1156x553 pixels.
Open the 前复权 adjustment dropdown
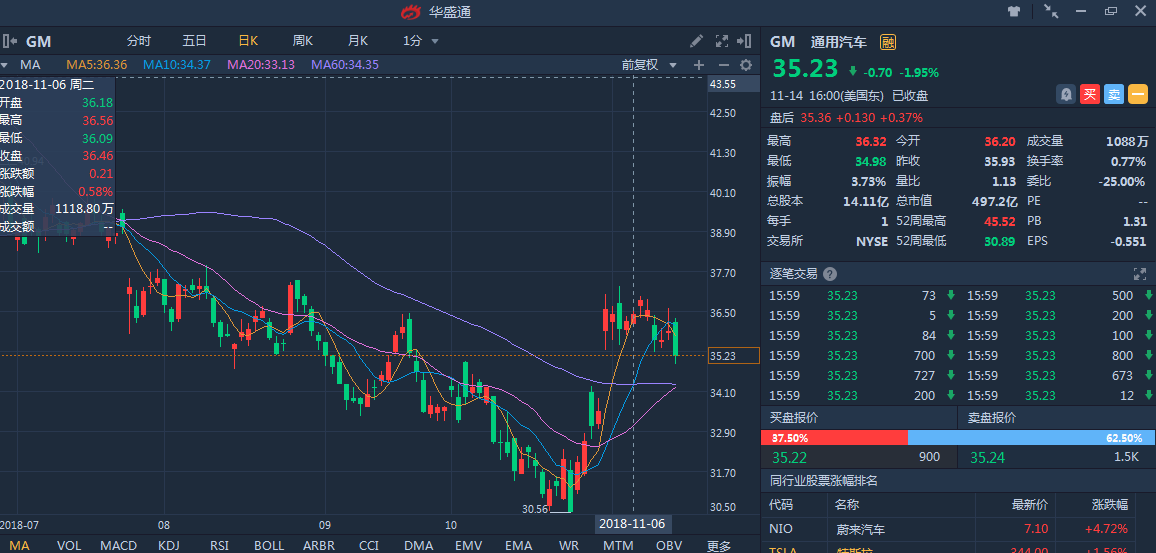point(649,65)
